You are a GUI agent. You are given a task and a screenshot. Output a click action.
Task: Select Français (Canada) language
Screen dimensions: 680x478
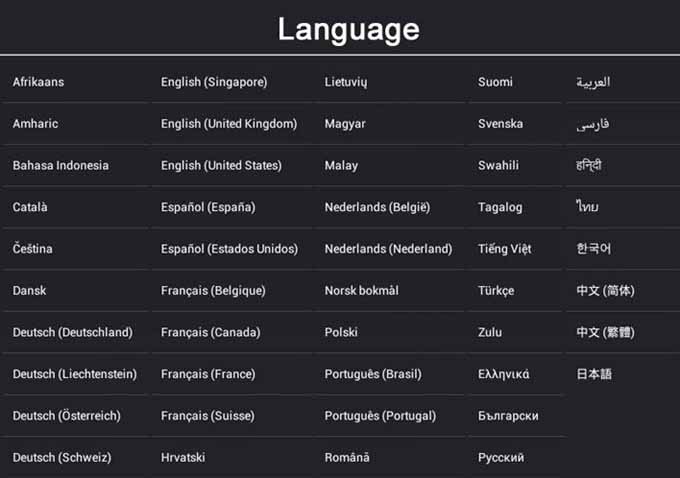click(211, 333)
